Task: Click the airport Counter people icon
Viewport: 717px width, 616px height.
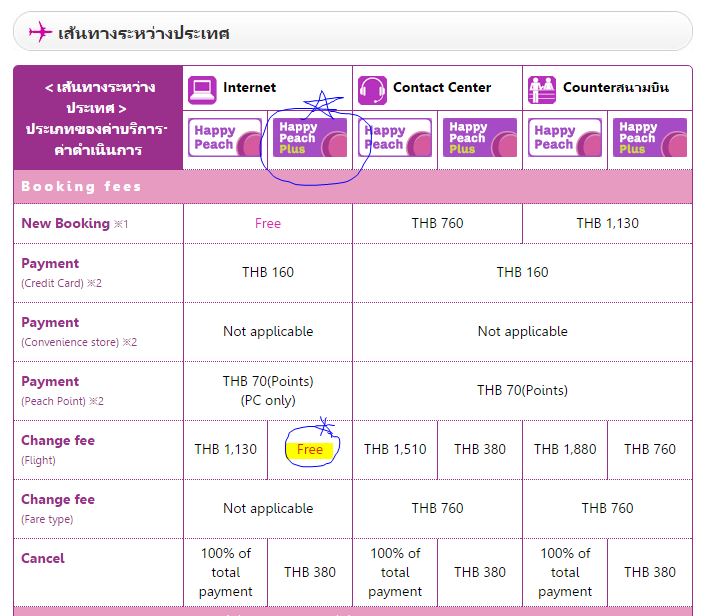Action: coord(542,90)
